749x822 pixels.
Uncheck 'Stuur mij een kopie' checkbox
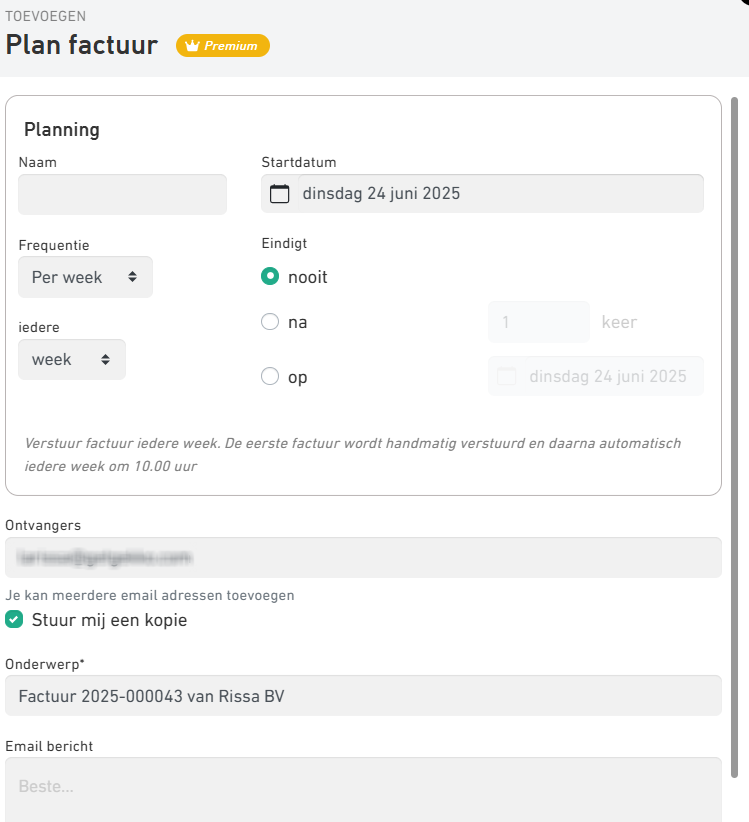point(15,620)
